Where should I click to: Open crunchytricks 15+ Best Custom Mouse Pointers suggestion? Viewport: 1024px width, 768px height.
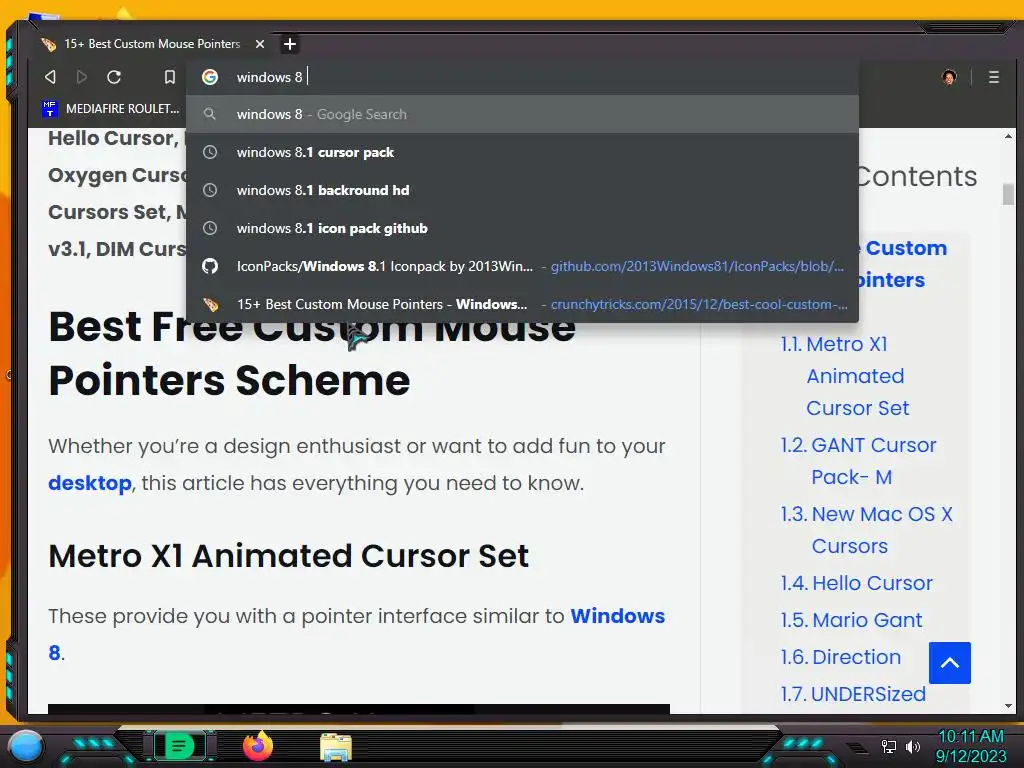(522, 304)
